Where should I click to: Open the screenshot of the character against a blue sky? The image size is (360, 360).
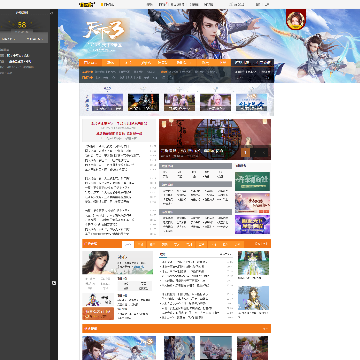click(253, 298)
